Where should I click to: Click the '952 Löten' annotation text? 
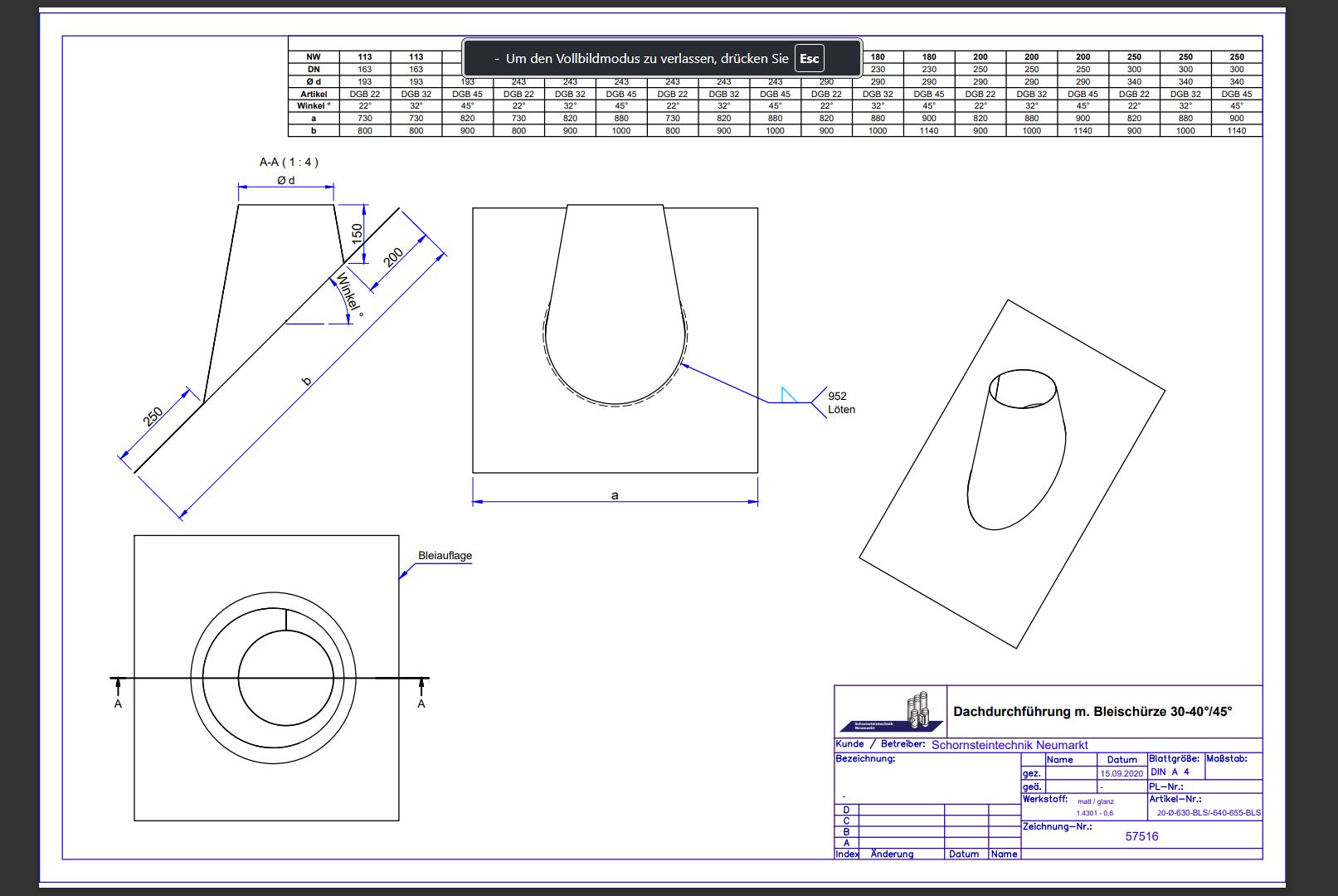[840, 403]
